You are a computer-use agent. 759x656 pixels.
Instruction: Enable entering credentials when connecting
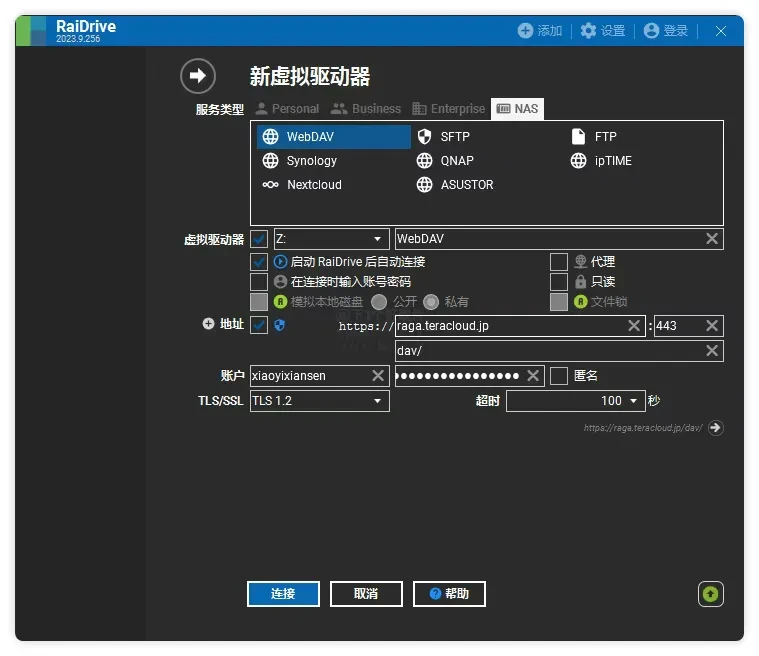(259, 282)
